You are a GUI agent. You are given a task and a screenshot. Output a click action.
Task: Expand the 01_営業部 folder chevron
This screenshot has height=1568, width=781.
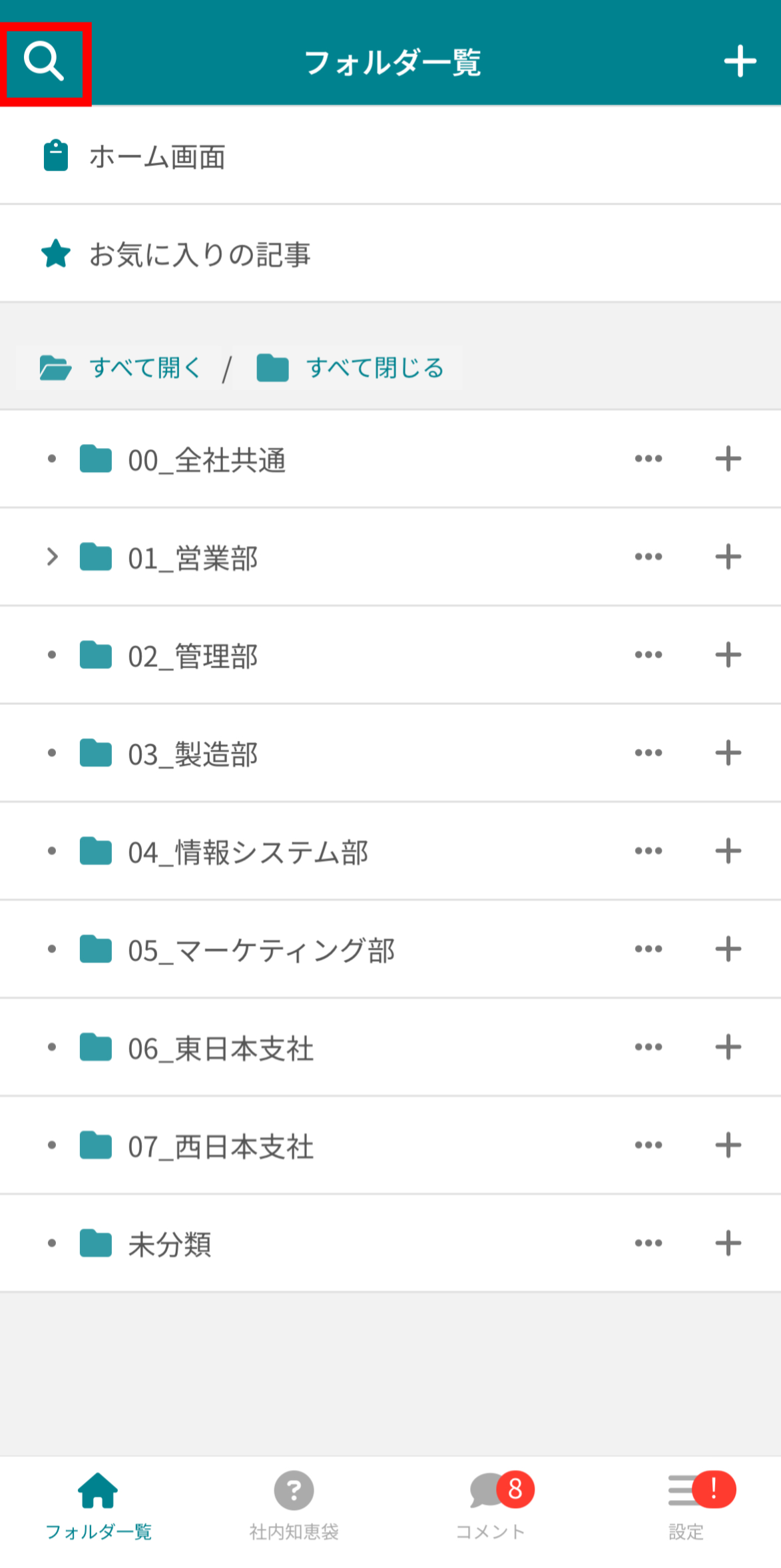coord(53,557)
